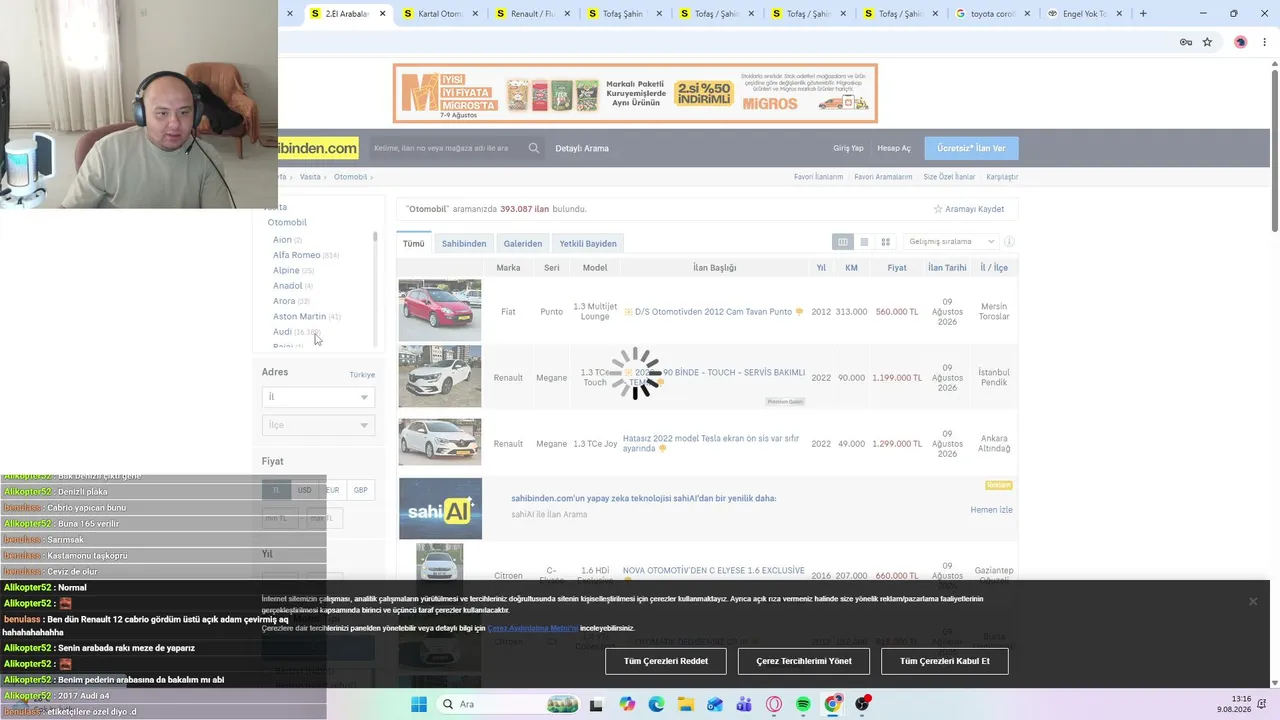Switch to the Engel Yok browser tab
This screenshot has height=720, width=1280.
coord(1084,14)
